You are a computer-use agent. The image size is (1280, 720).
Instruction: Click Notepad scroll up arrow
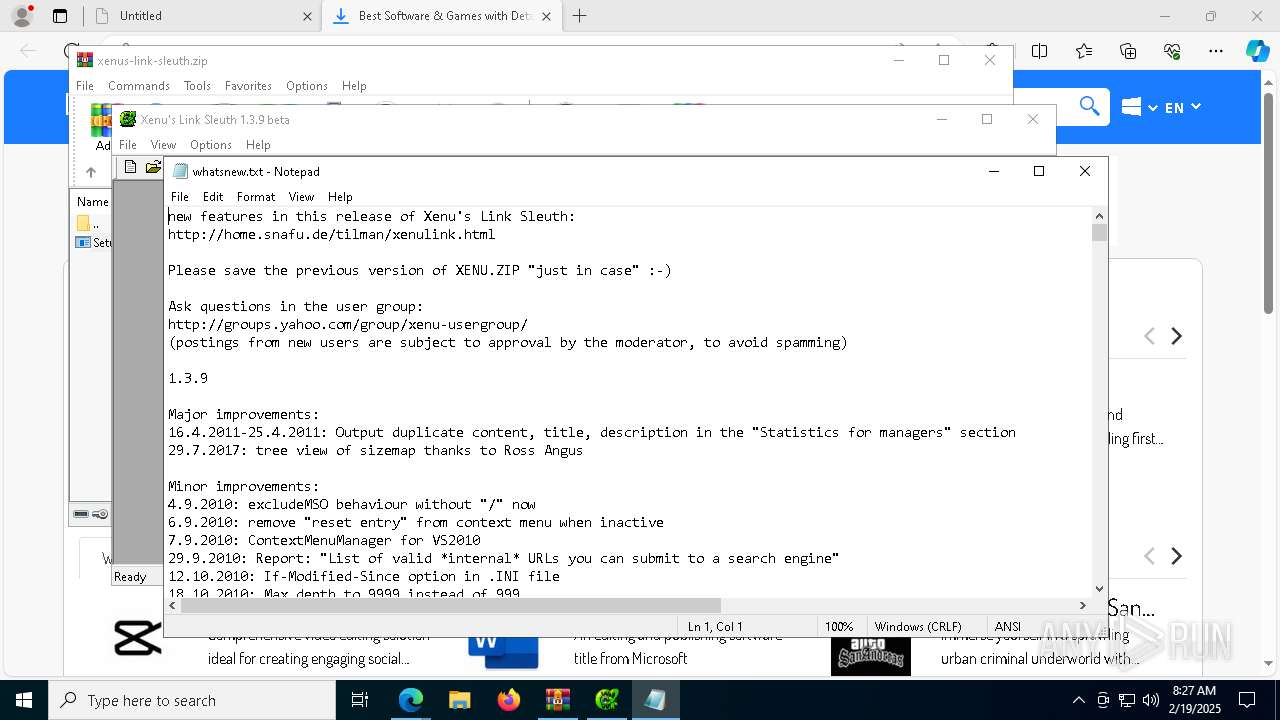[1100, 215]
